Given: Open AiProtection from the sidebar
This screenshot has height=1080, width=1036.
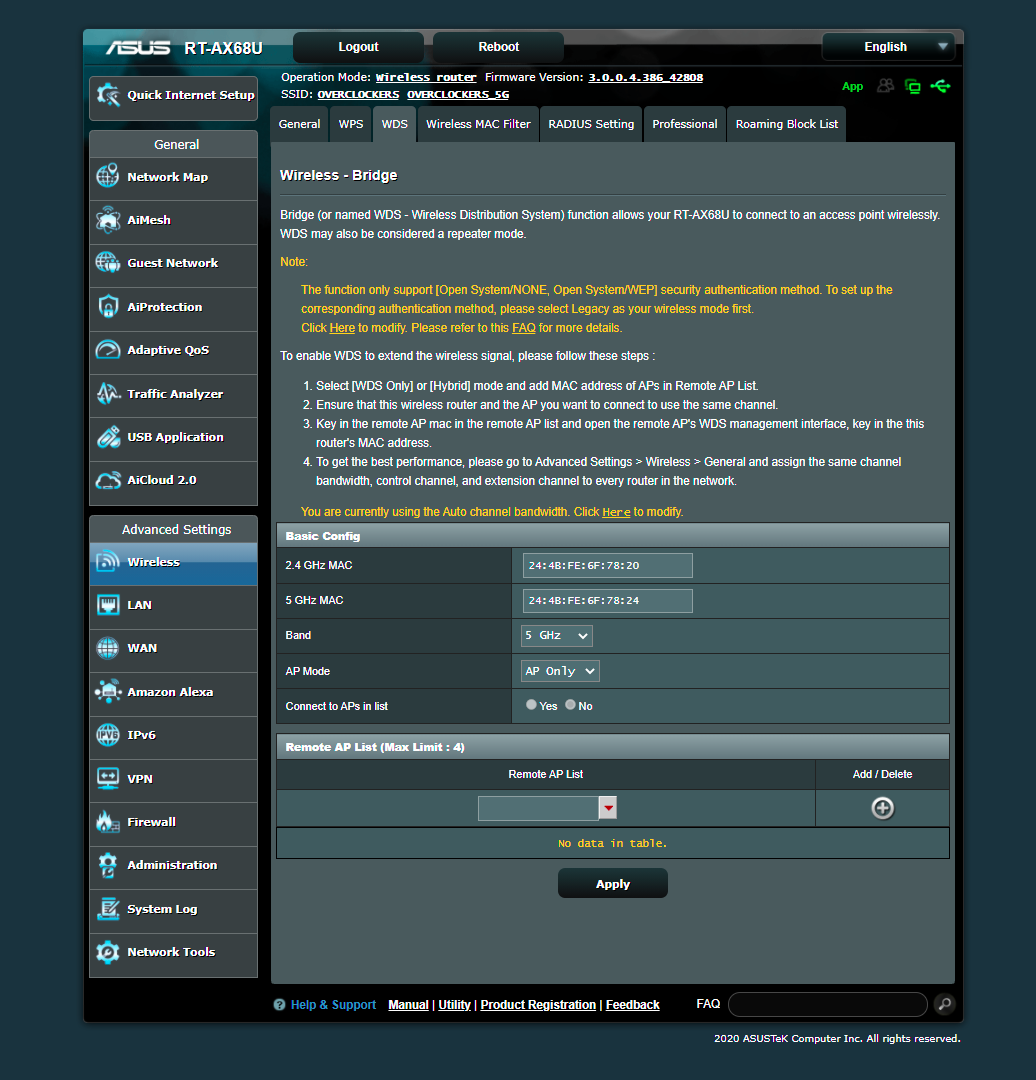Looking at the screenshot, I should tap(107, 306).
